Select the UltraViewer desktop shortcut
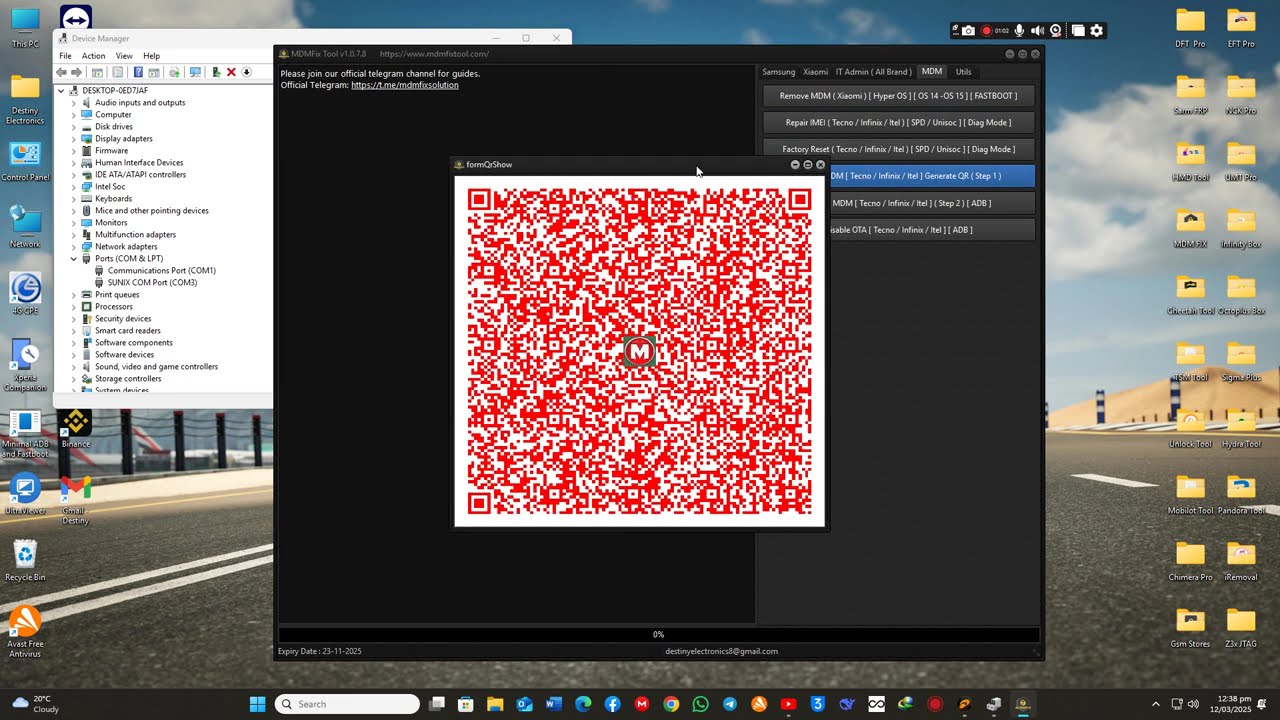The width and height of the screenshot is (1280, 720). click(25, 496)
